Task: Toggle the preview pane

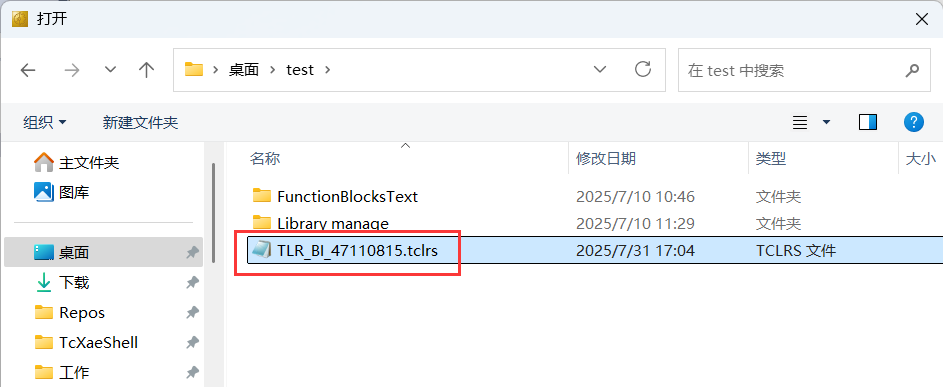Action: pos(868,123)
